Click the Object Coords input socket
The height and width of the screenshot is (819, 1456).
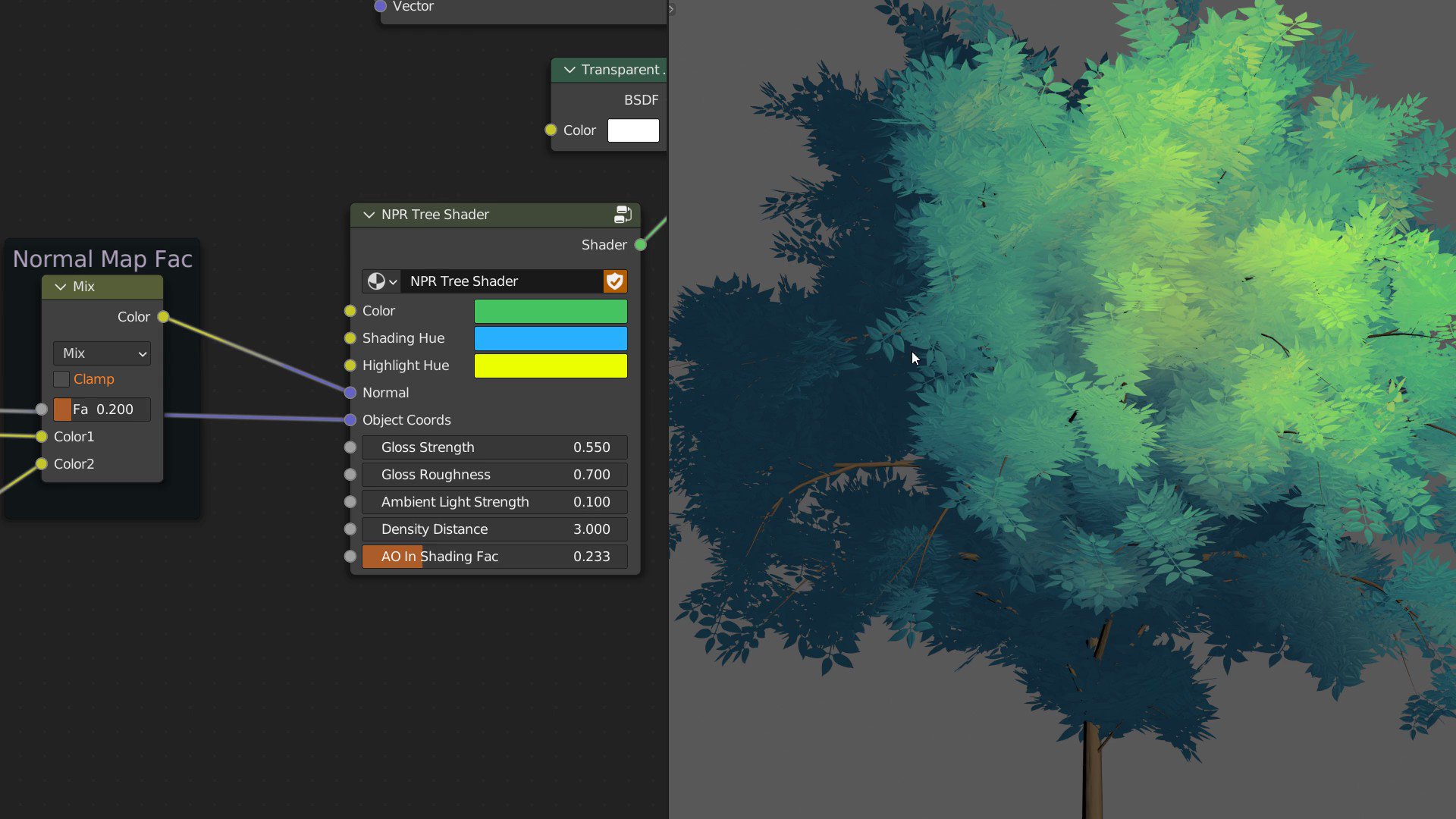pos(350,420)
